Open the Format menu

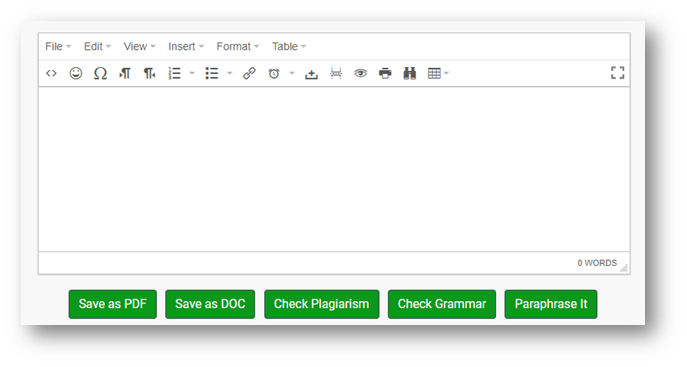[237, 46]
